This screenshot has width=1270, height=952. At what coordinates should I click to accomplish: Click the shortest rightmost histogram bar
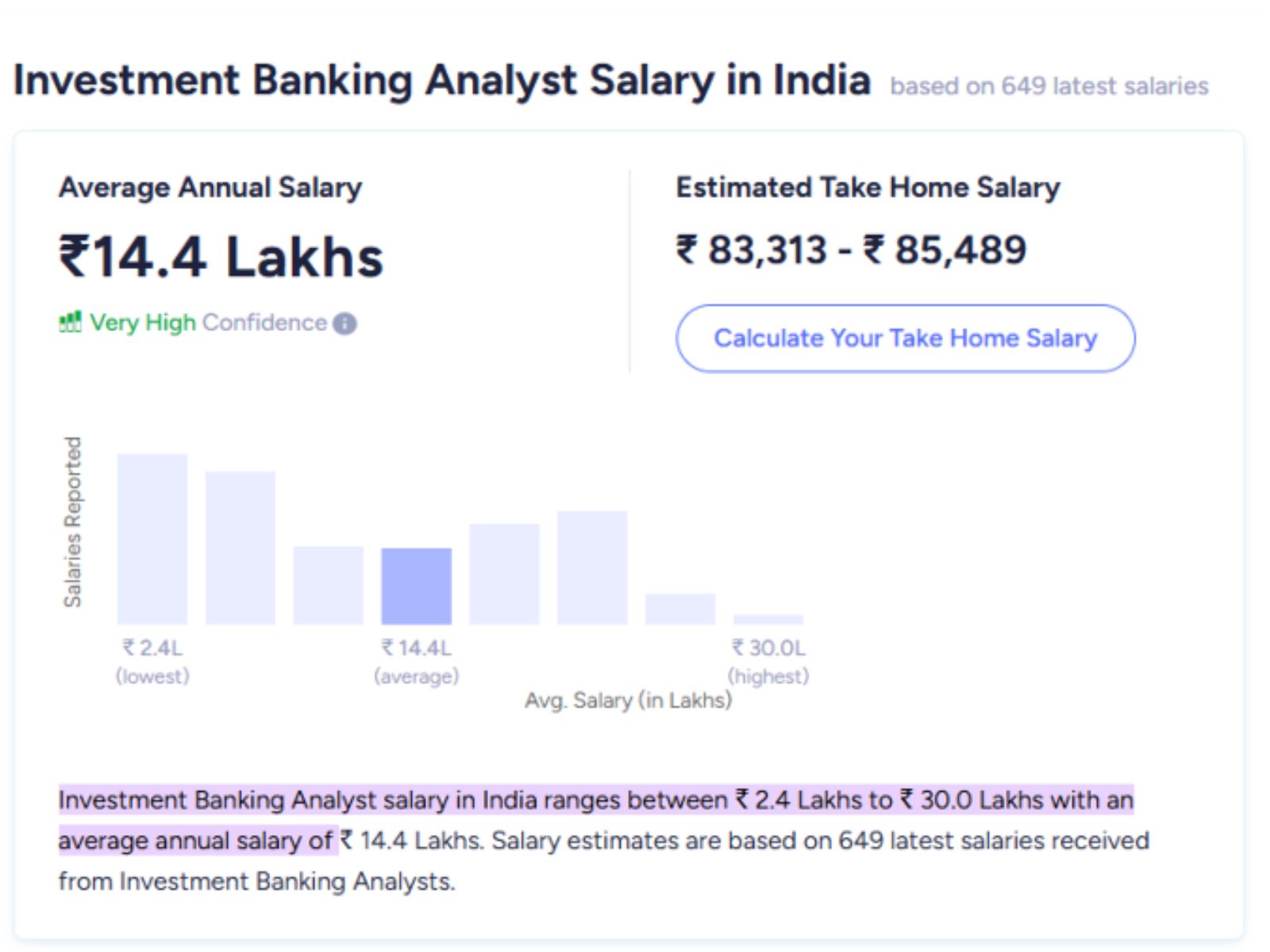[x=768, y=617]
